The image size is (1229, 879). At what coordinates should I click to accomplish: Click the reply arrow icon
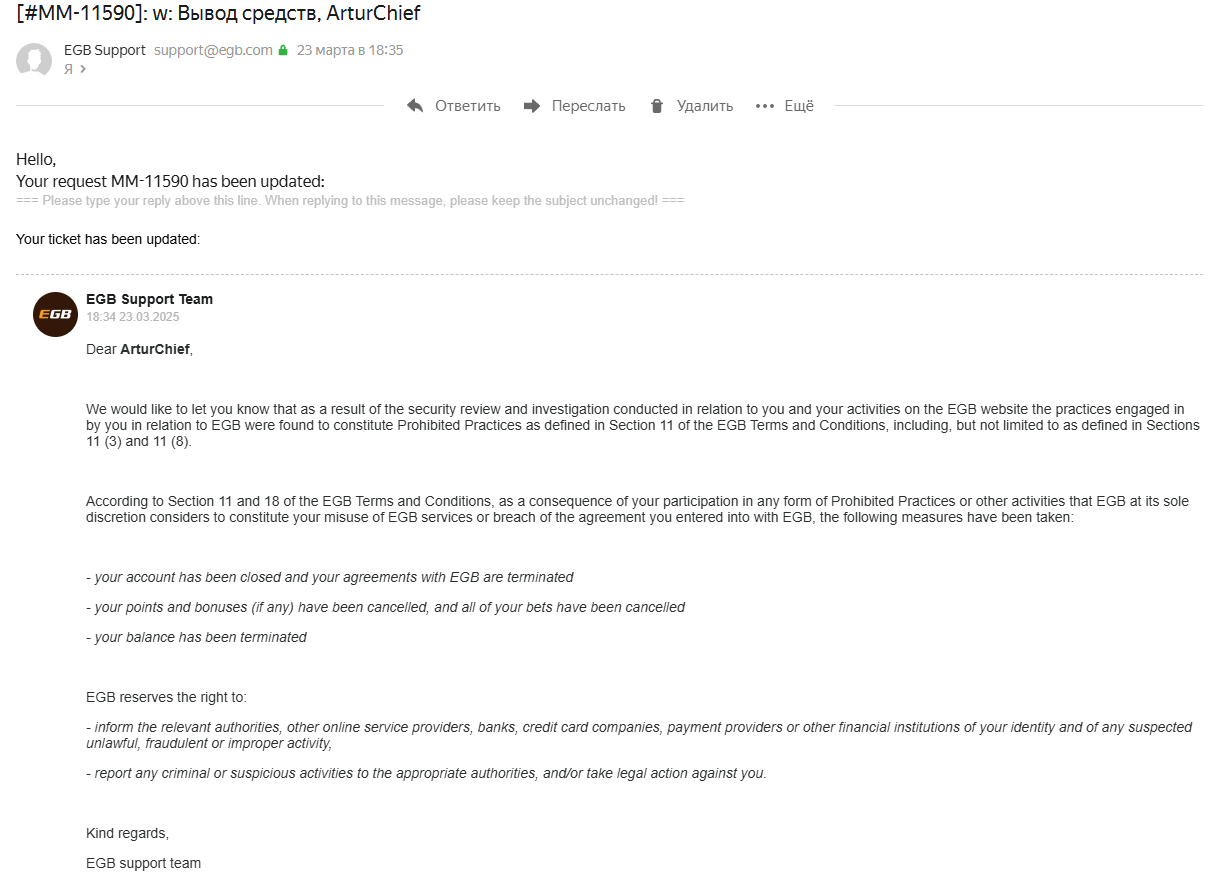[x=416, y=106]
